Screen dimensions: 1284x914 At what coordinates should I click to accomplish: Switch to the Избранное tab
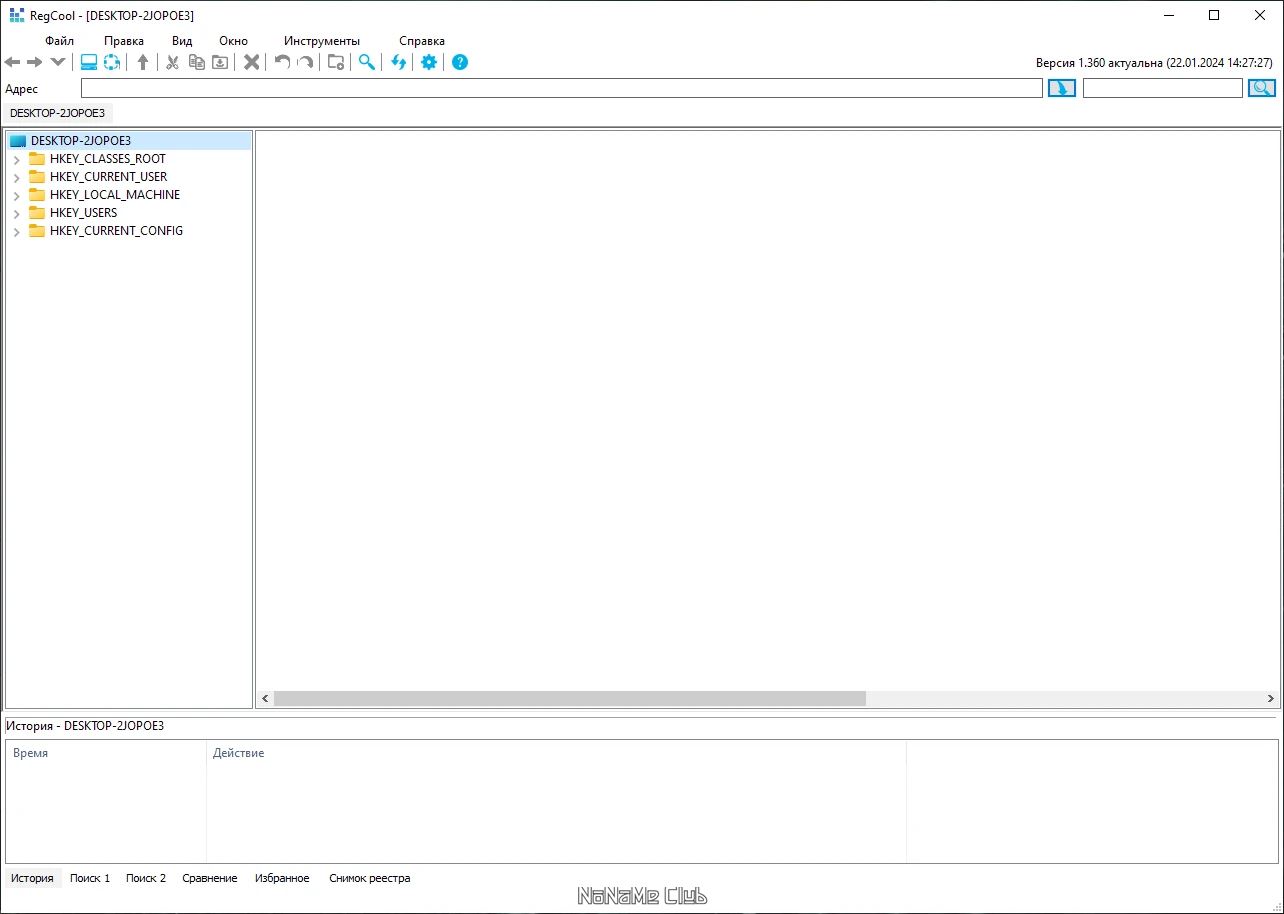click(282, 878)
